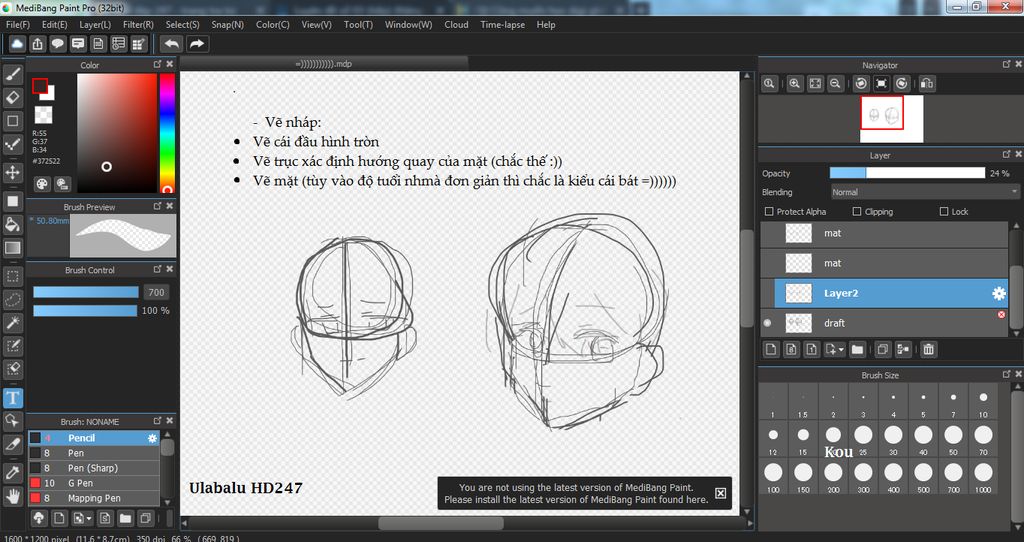Select the G Pen brush
Image resolution: width=1024 pixels, height=542 pixels.
(93, 483)
